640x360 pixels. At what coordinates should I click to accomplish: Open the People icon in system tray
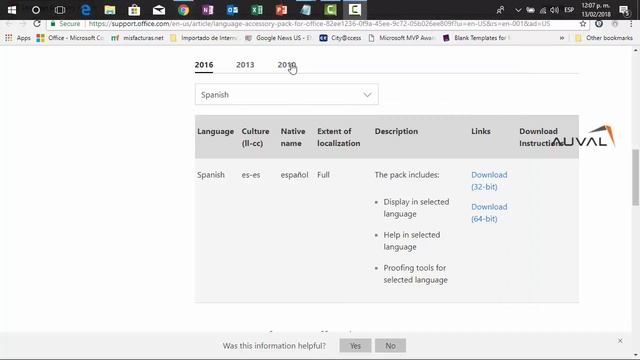tap(500, 10)
